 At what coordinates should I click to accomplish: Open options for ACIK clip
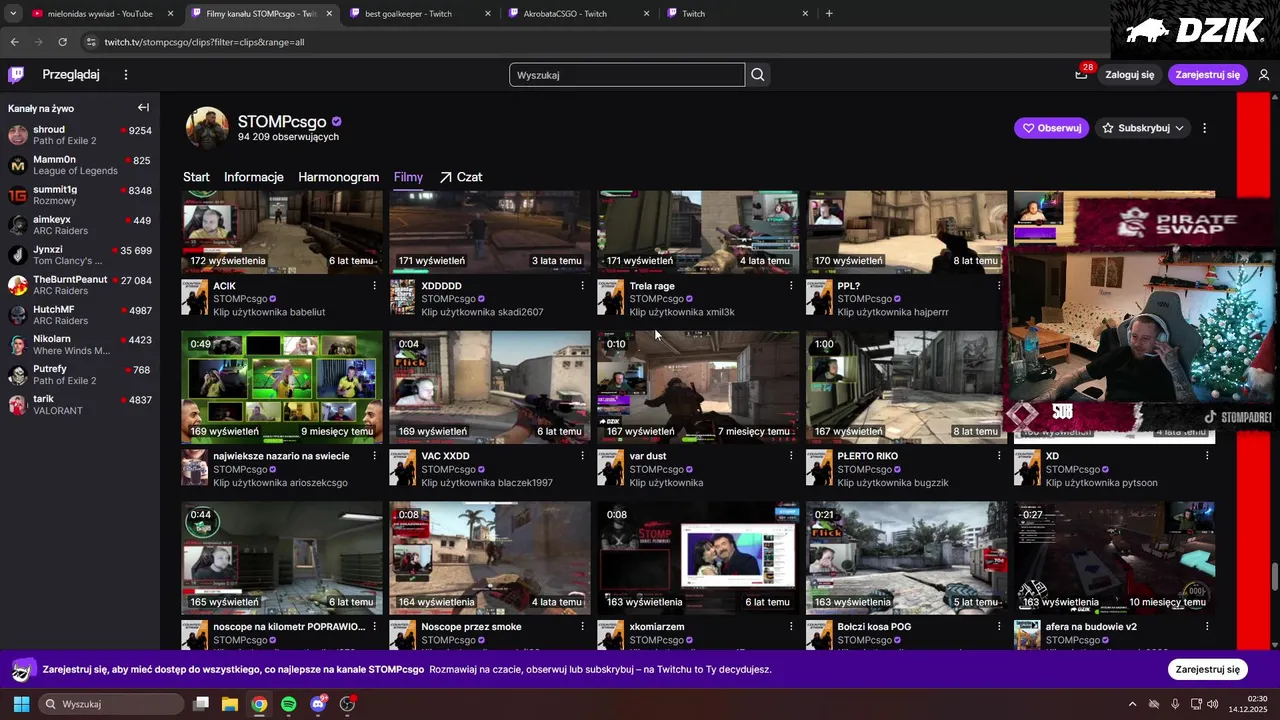click(x=375, y=286)
